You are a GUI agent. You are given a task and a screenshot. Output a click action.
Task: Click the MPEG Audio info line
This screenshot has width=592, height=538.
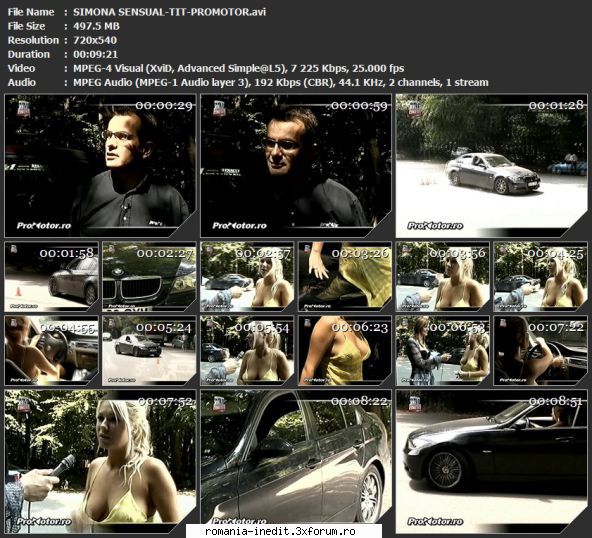(x=281, y=82)
